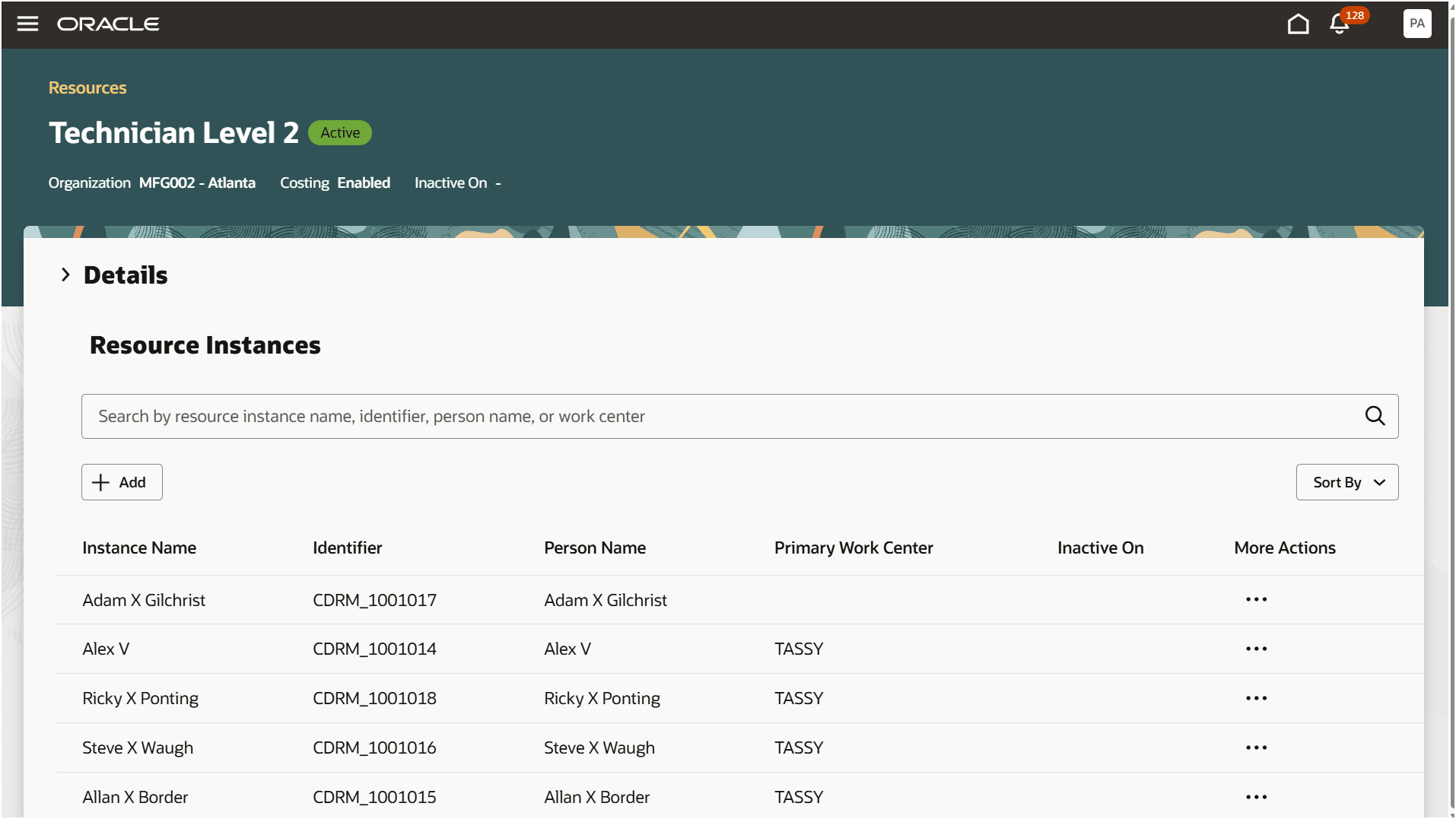Screen dimensions: 1456x819
Task: Click TASSY work center in Alex V row
Action: 799,649
